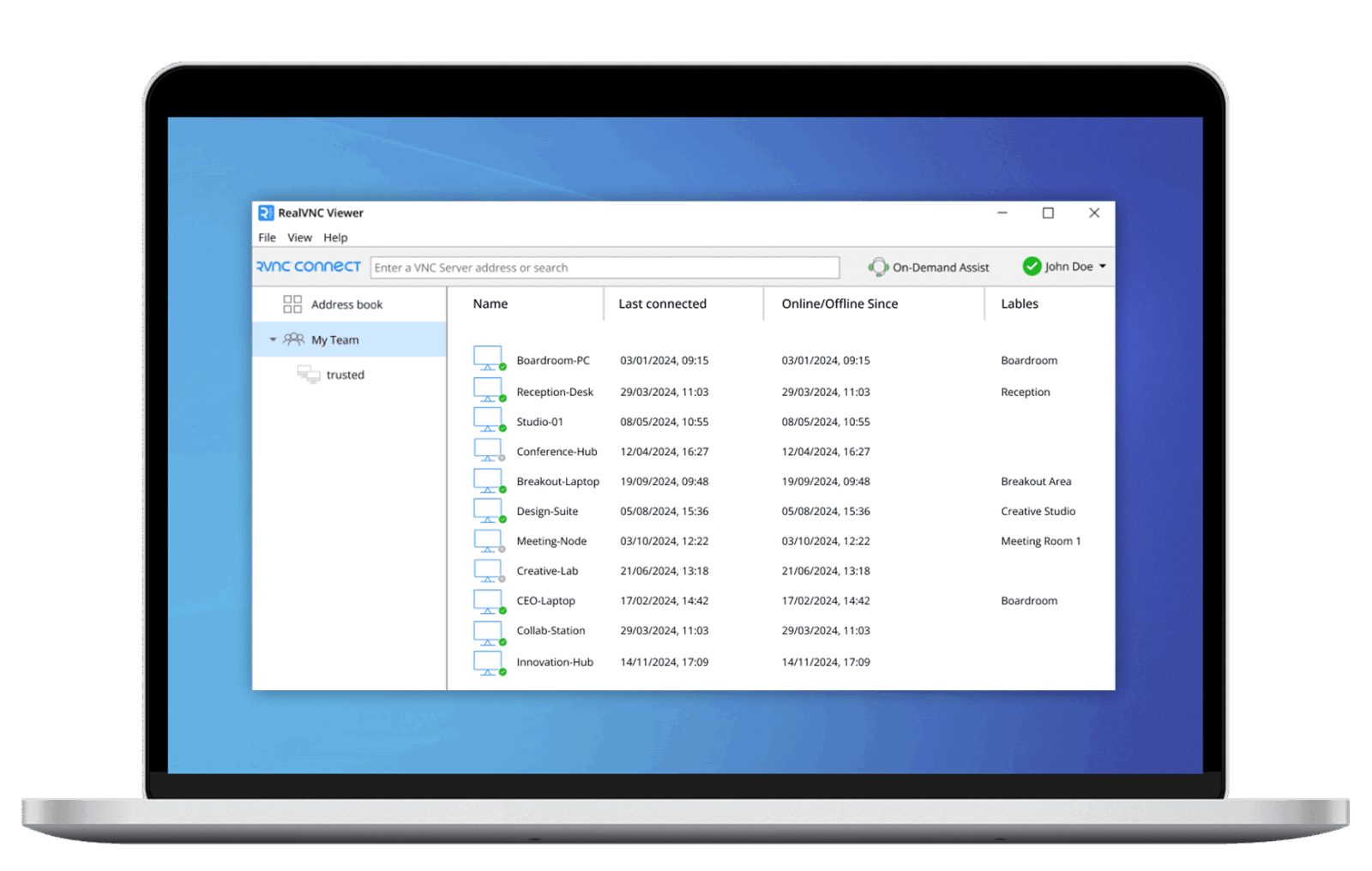Click the Boardroom-PC computer icon

click(x=488, y=358)
